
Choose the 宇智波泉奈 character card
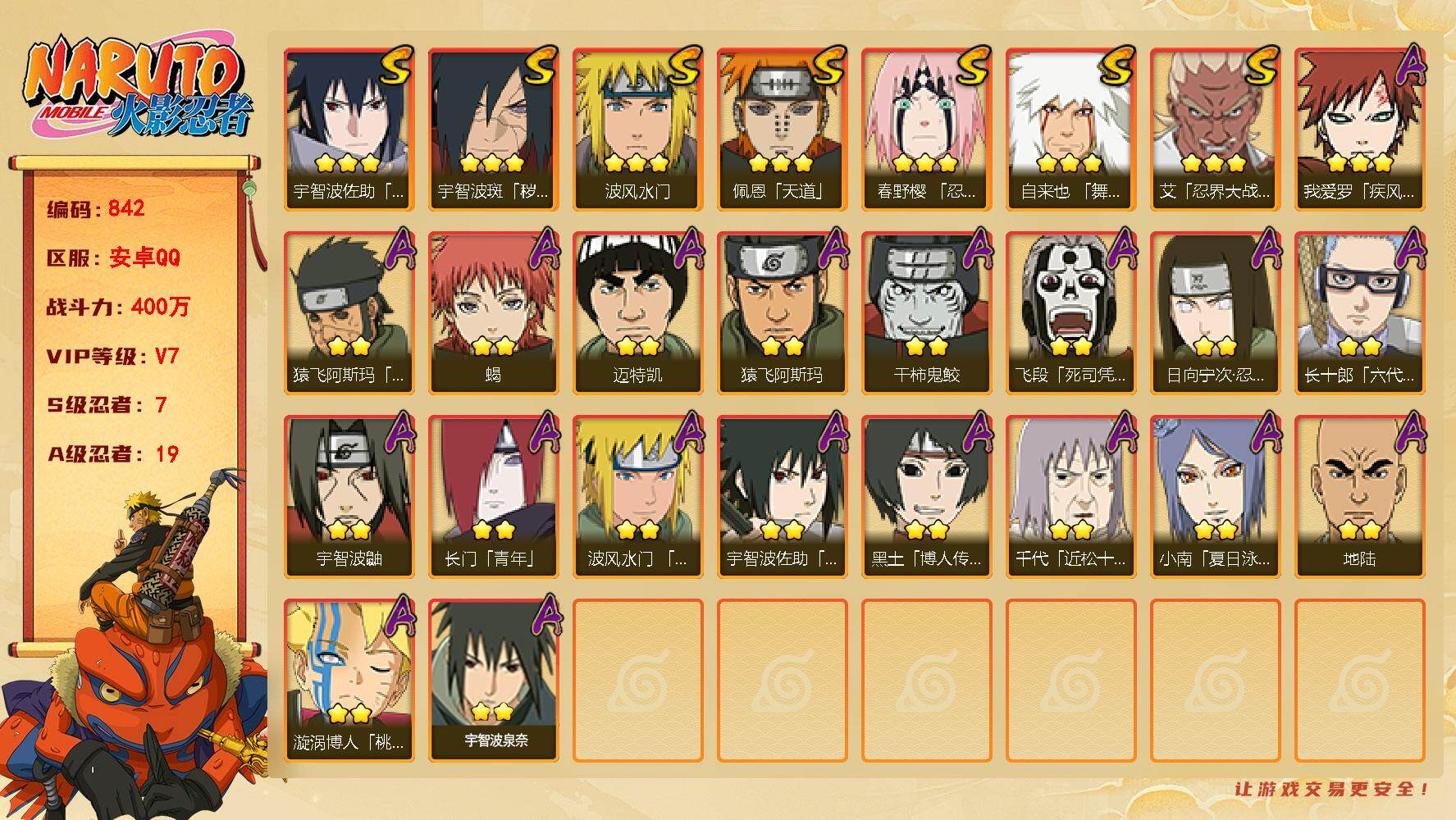[x=493, y=681]
